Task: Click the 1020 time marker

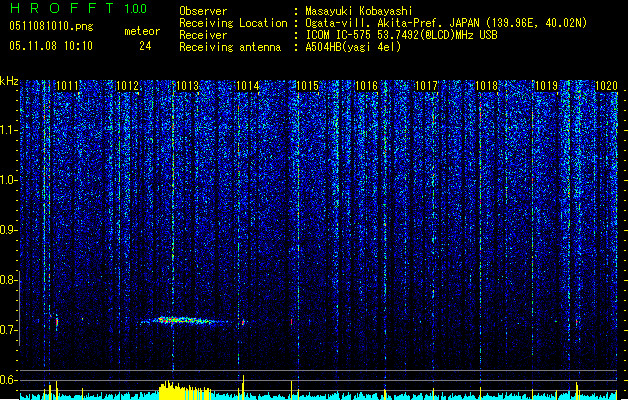Action: [607, 86]
